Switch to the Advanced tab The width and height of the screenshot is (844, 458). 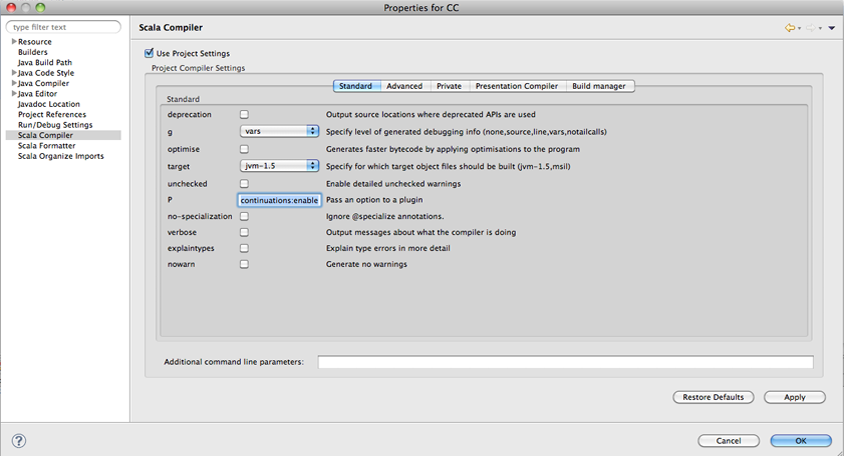point(404,86)
